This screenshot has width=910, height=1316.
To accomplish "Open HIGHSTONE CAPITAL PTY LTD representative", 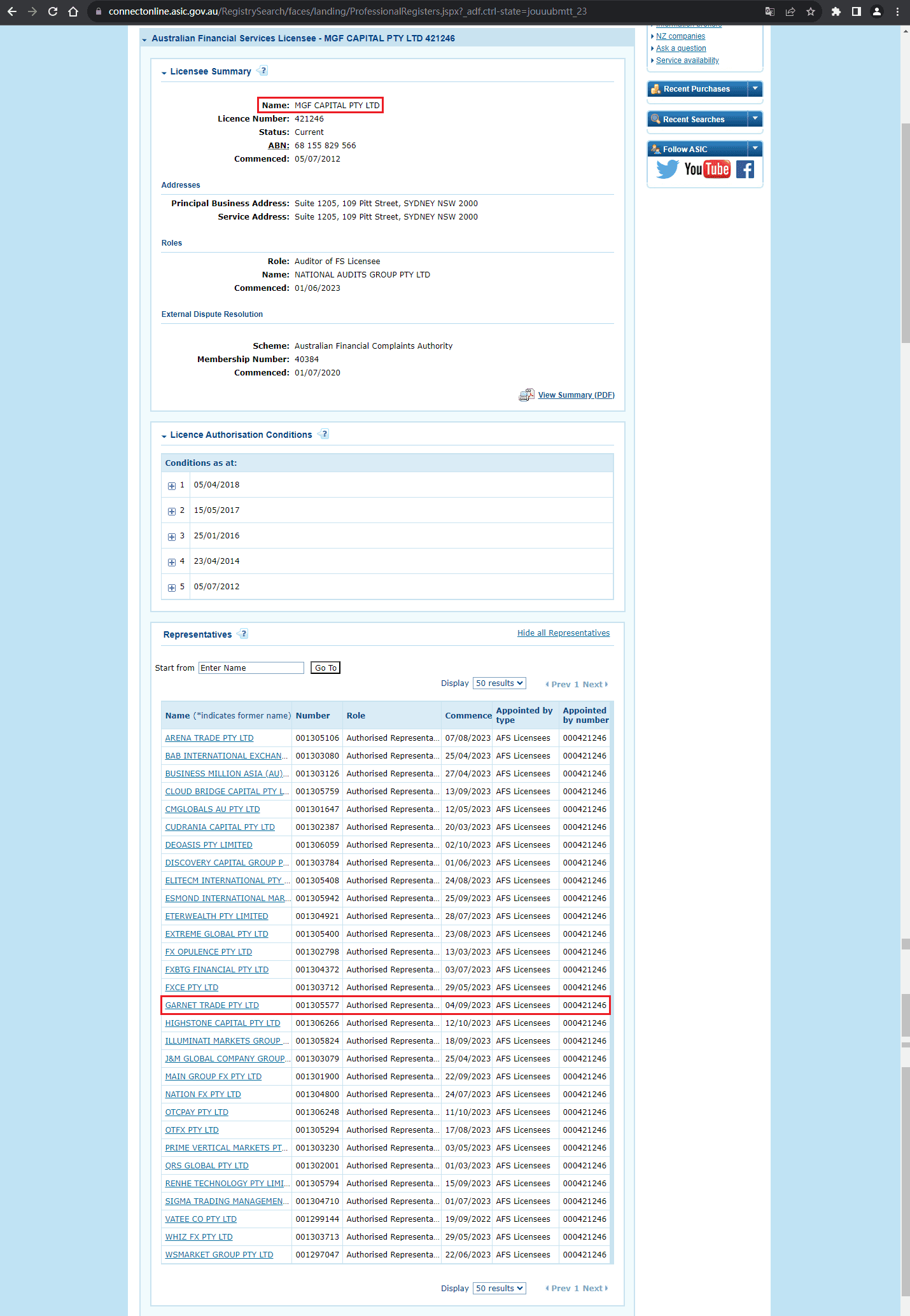I will (x=223, y=1023).
